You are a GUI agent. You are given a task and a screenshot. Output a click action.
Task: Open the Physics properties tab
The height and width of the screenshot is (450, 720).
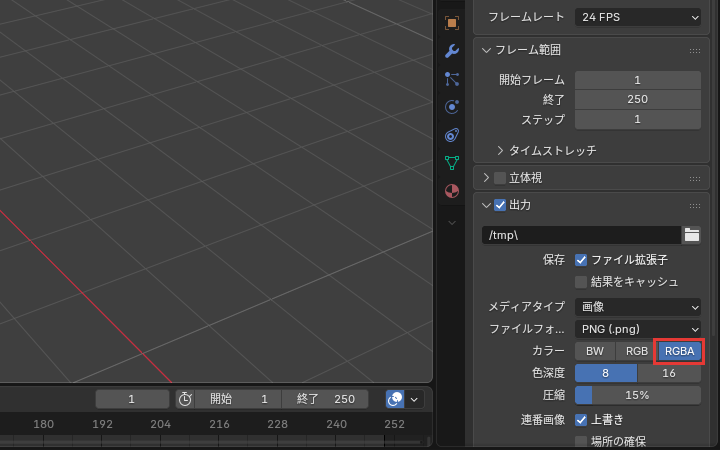(x=452, y=107)
